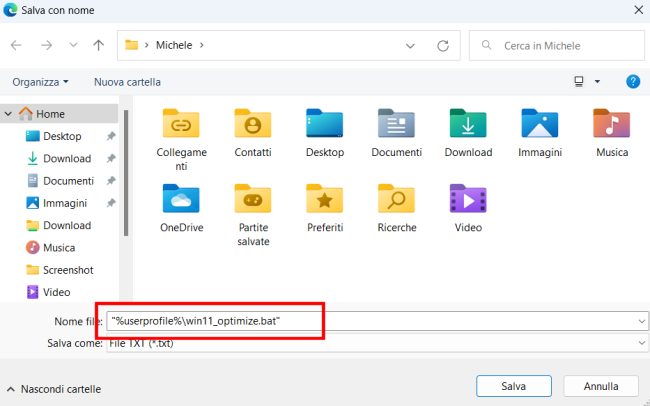Click the navigation pane scrollbar
Screen dimensions: 650x406
[x=126, y=173]
